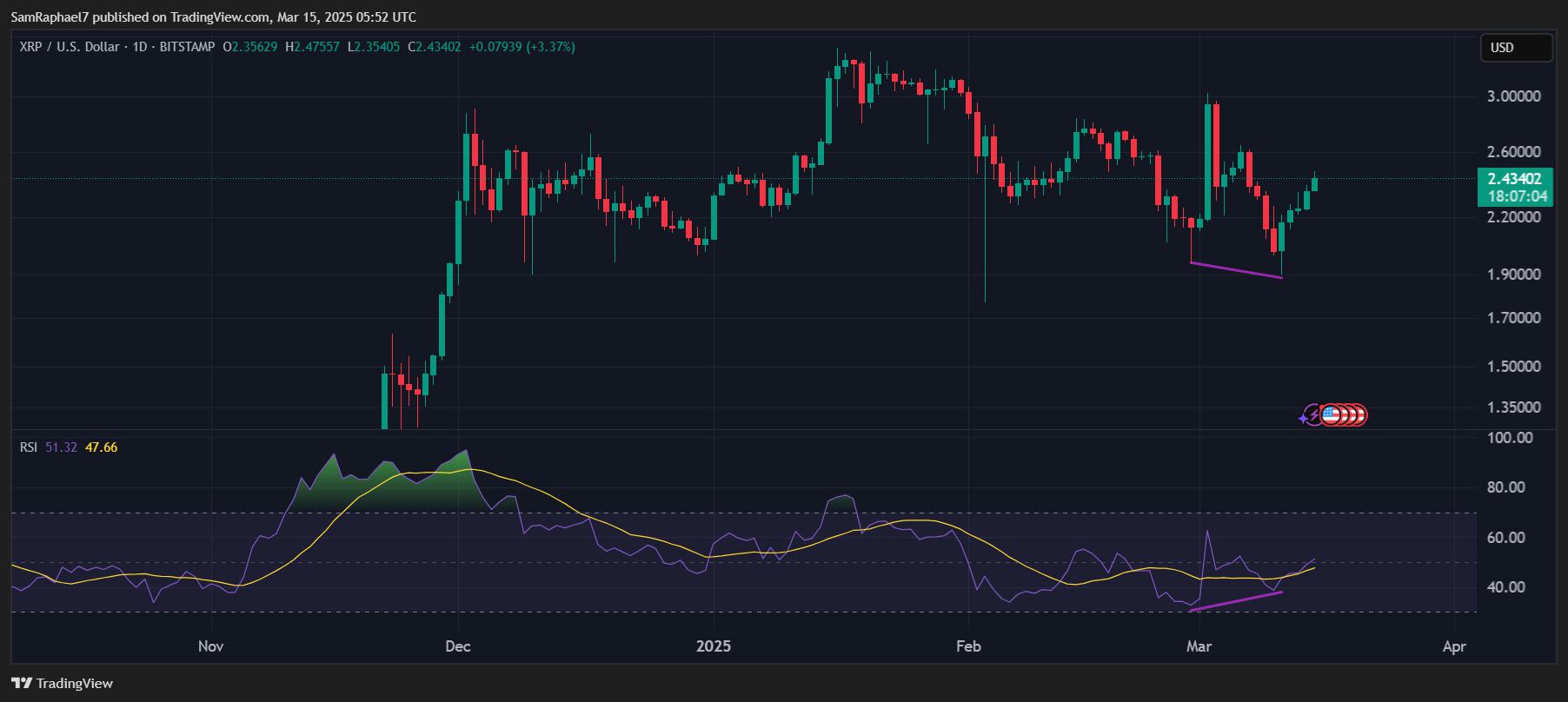Click the 2.60000 price axis label

[x=1514, y=152]
